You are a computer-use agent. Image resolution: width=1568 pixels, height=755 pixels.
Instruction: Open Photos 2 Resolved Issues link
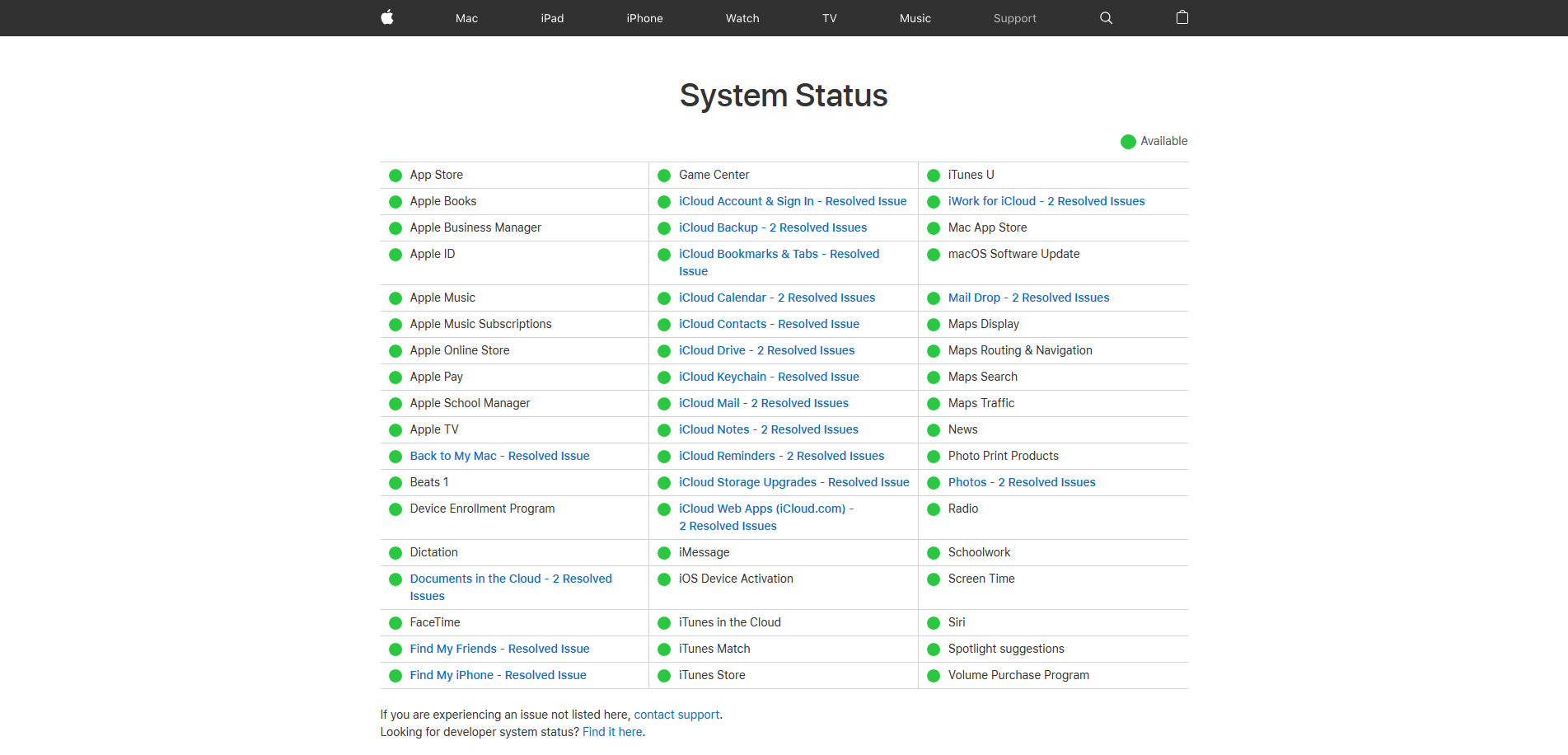click(1022, 482)
